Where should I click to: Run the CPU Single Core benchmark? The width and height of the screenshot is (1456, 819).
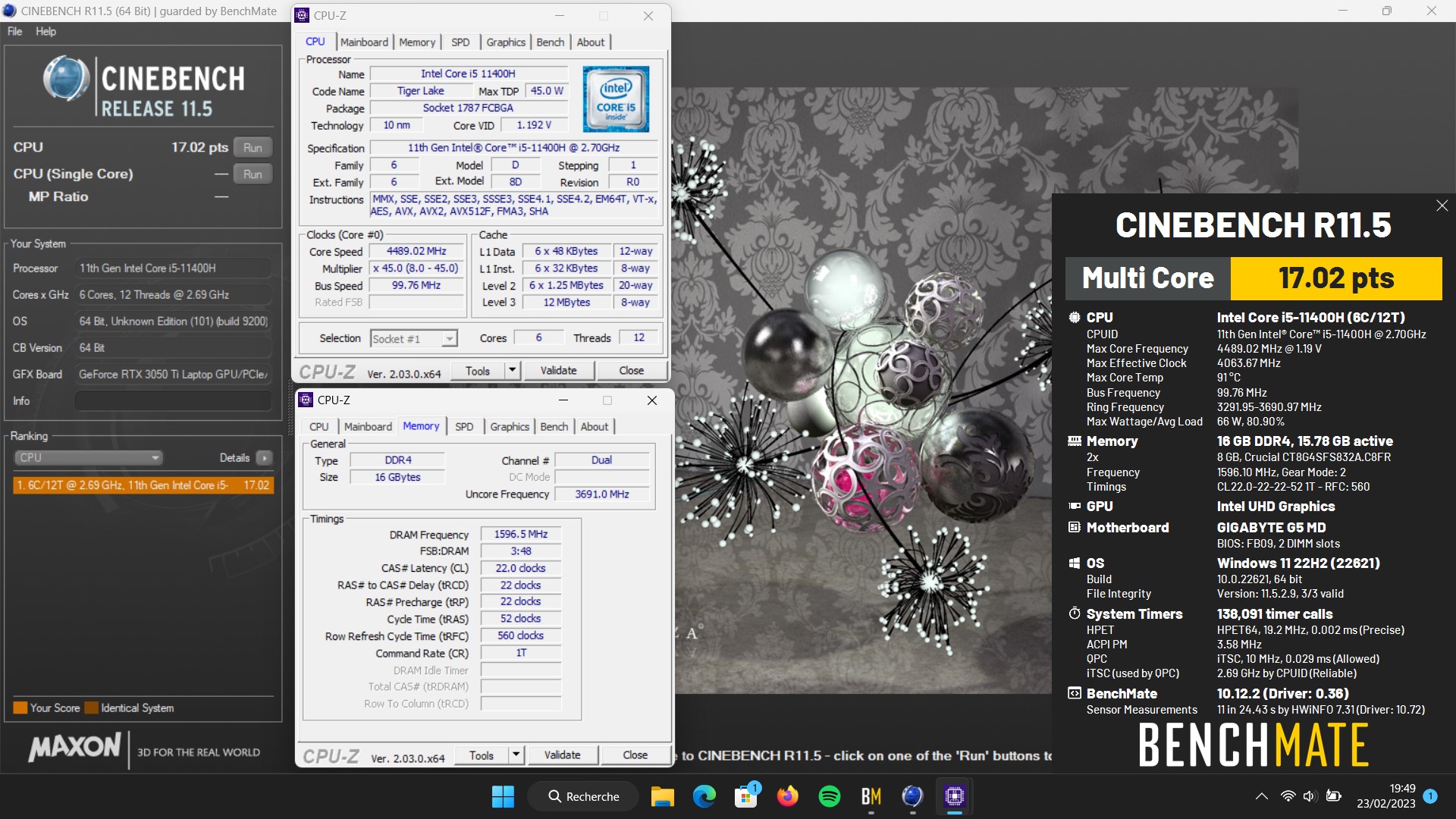coord(253,174)
